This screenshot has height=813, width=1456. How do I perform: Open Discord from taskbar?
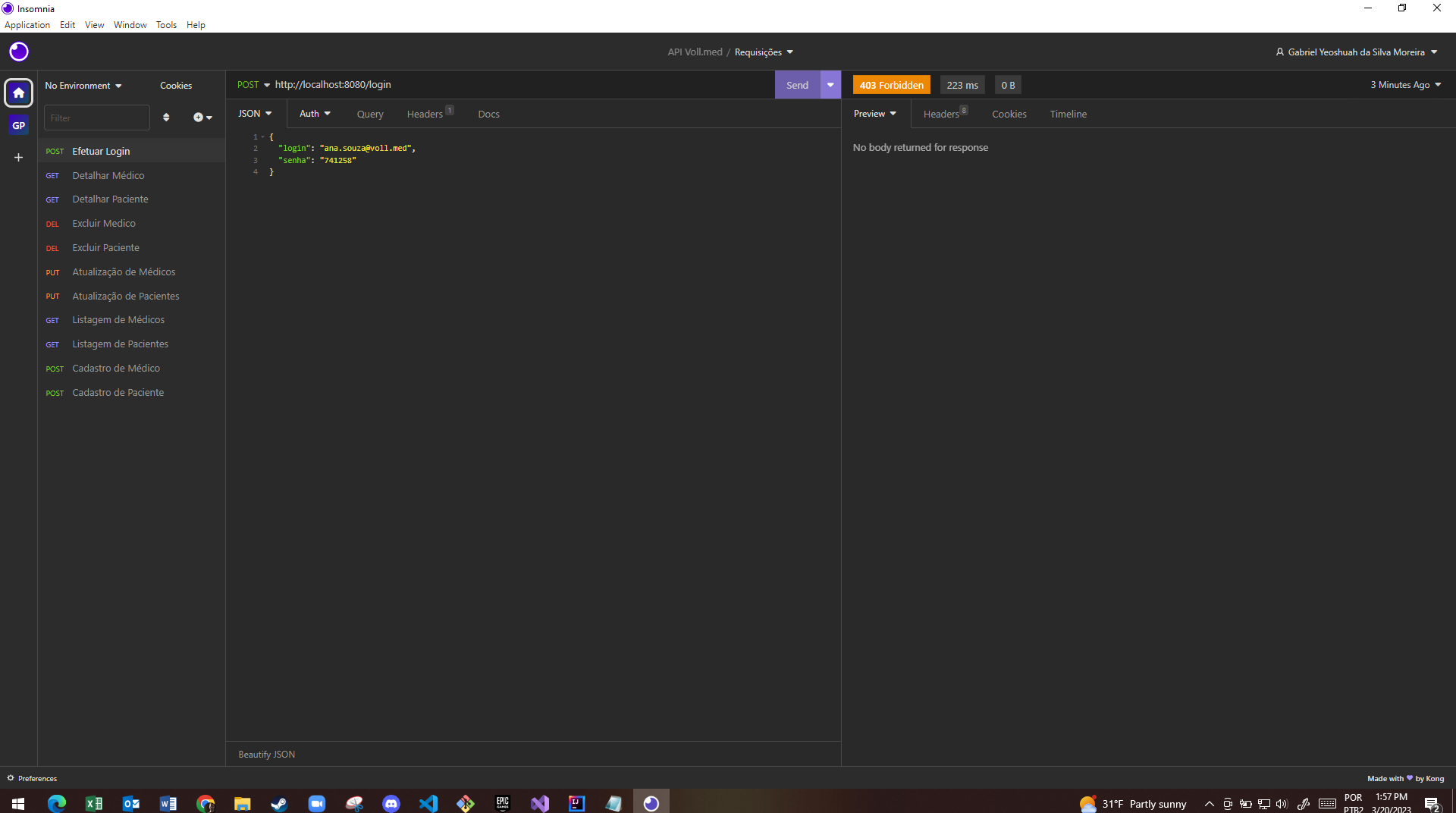tap(391, 803)
